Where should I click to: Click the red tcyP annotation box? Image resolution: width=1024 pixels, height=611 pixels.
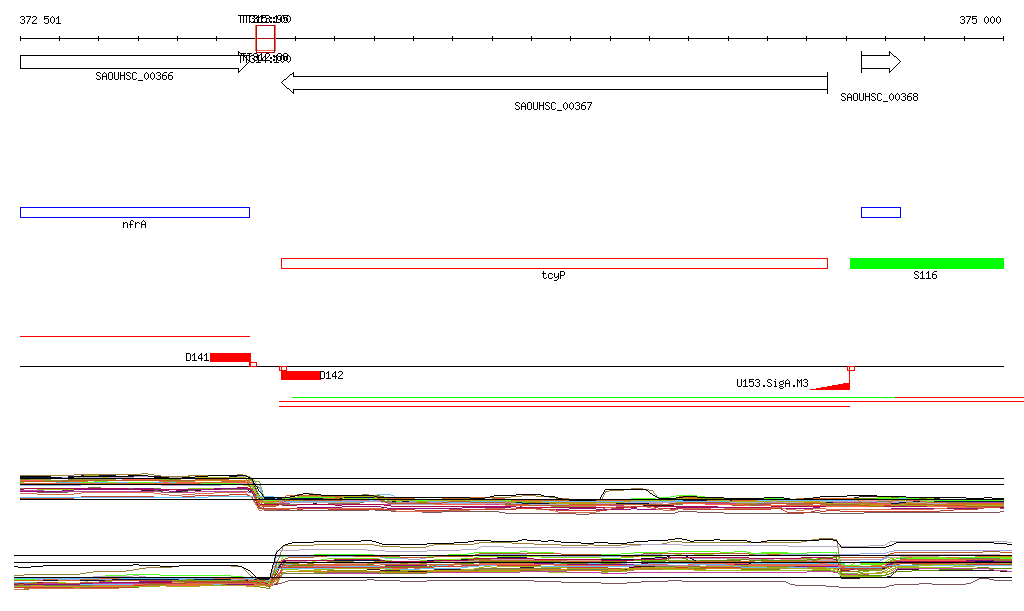coord(554,264)
